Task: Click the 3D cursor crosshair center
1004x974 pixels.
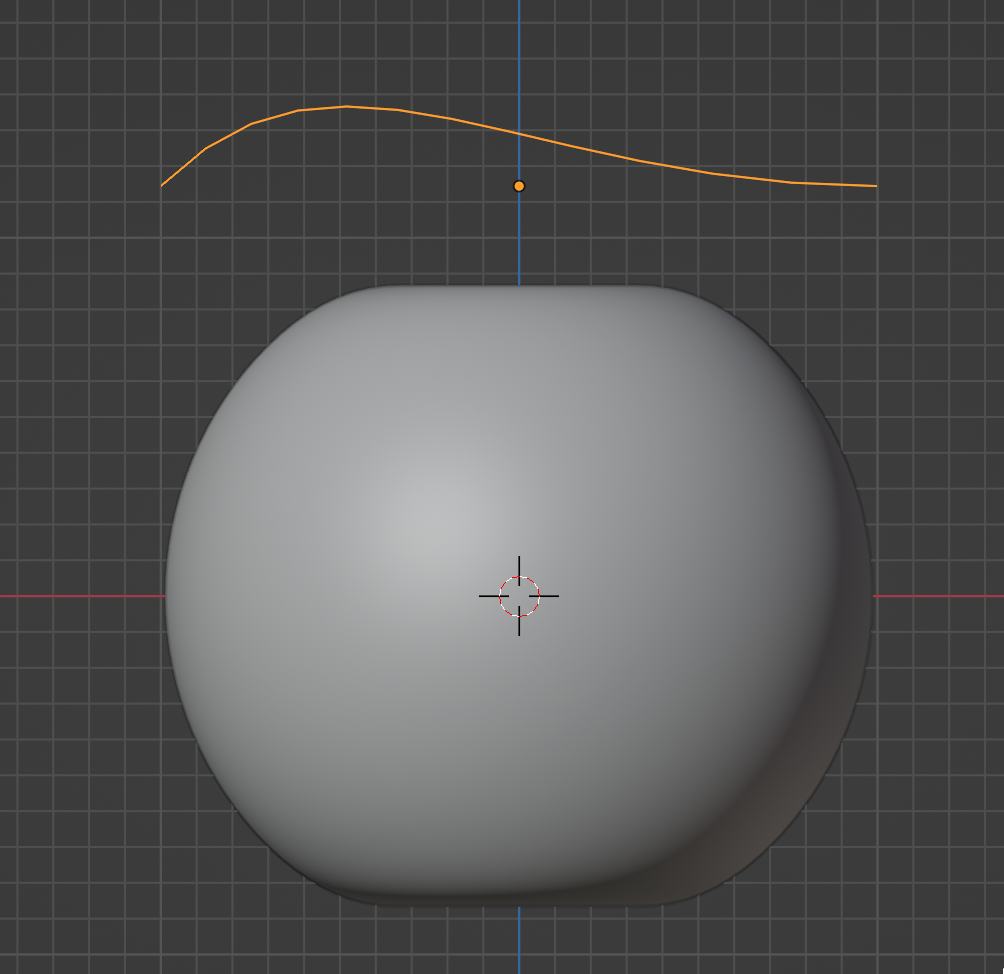Action: pyautogui.click(x=519, y=596)
